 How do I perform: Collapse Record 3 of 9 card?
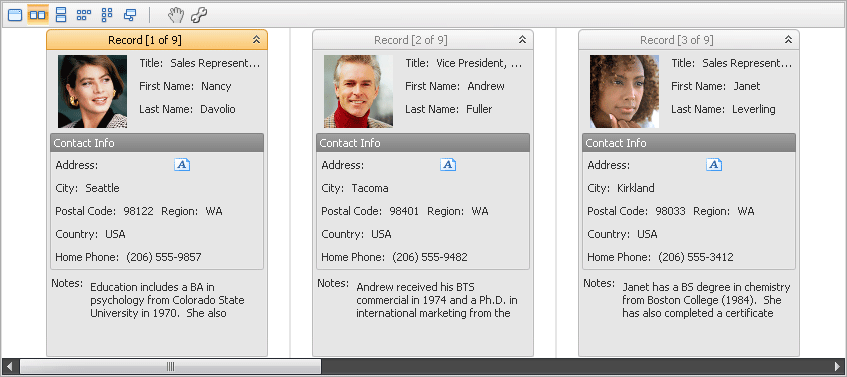(788, 39)
